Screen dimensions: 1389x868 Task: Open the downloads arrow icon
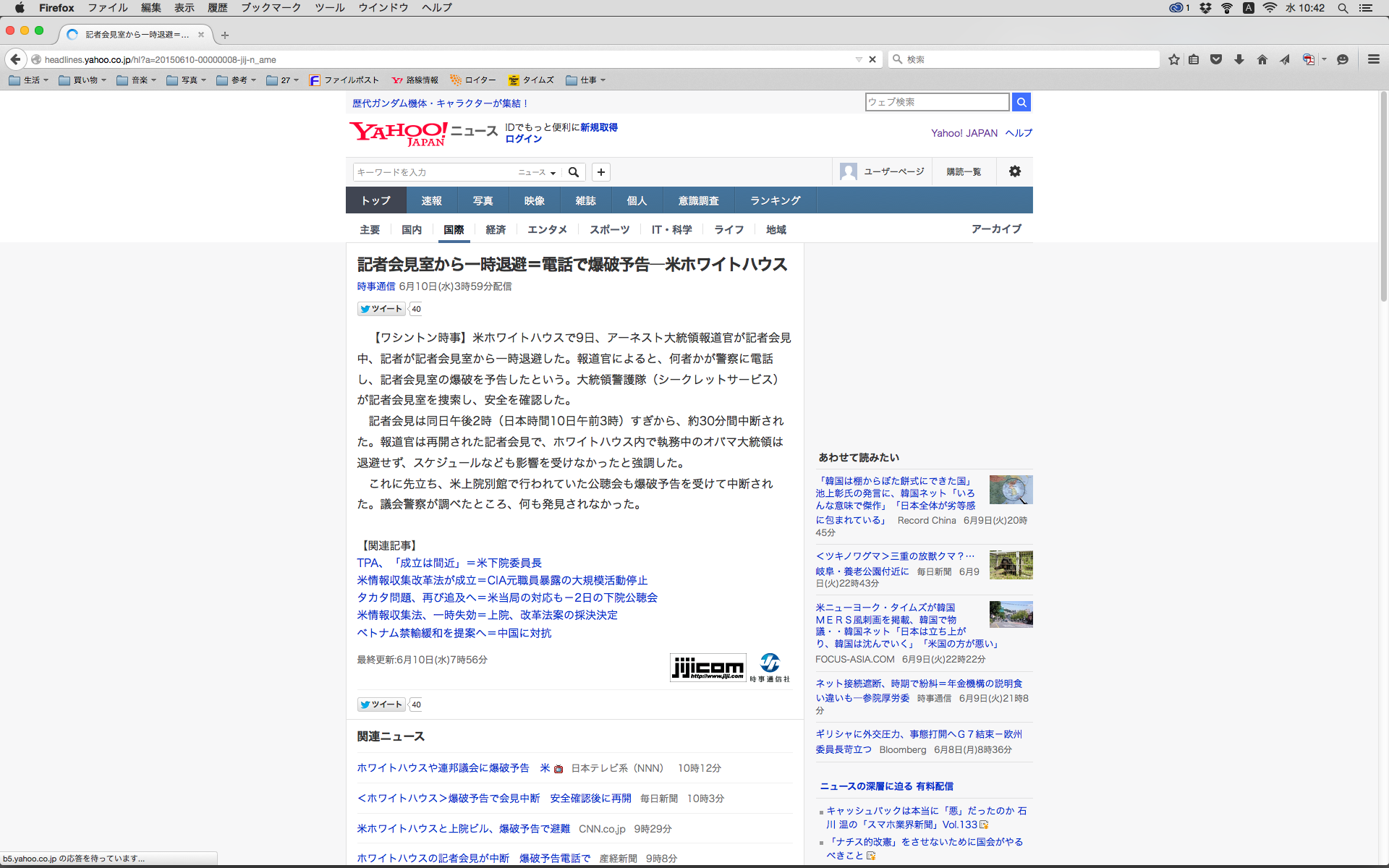tap(1239, 59)
